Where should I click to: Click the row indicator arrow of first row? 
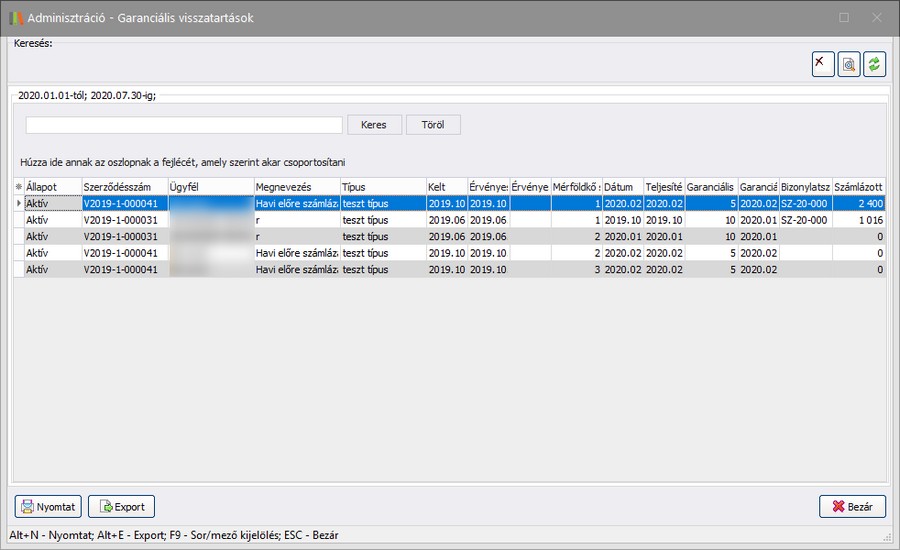tap(18, 203)
